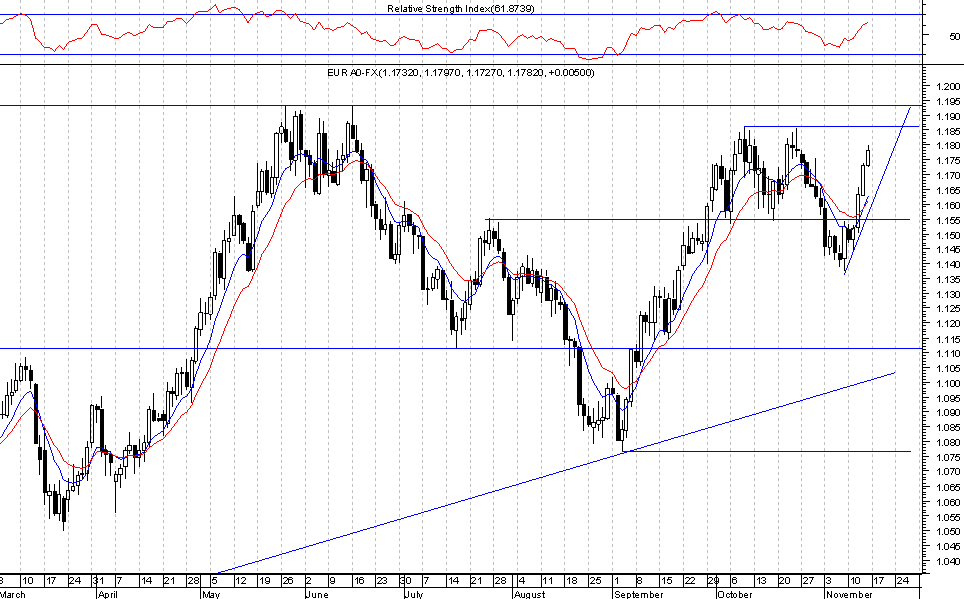Click the 1.070 price axis label

pyautogui.click(x=948, y=472)
